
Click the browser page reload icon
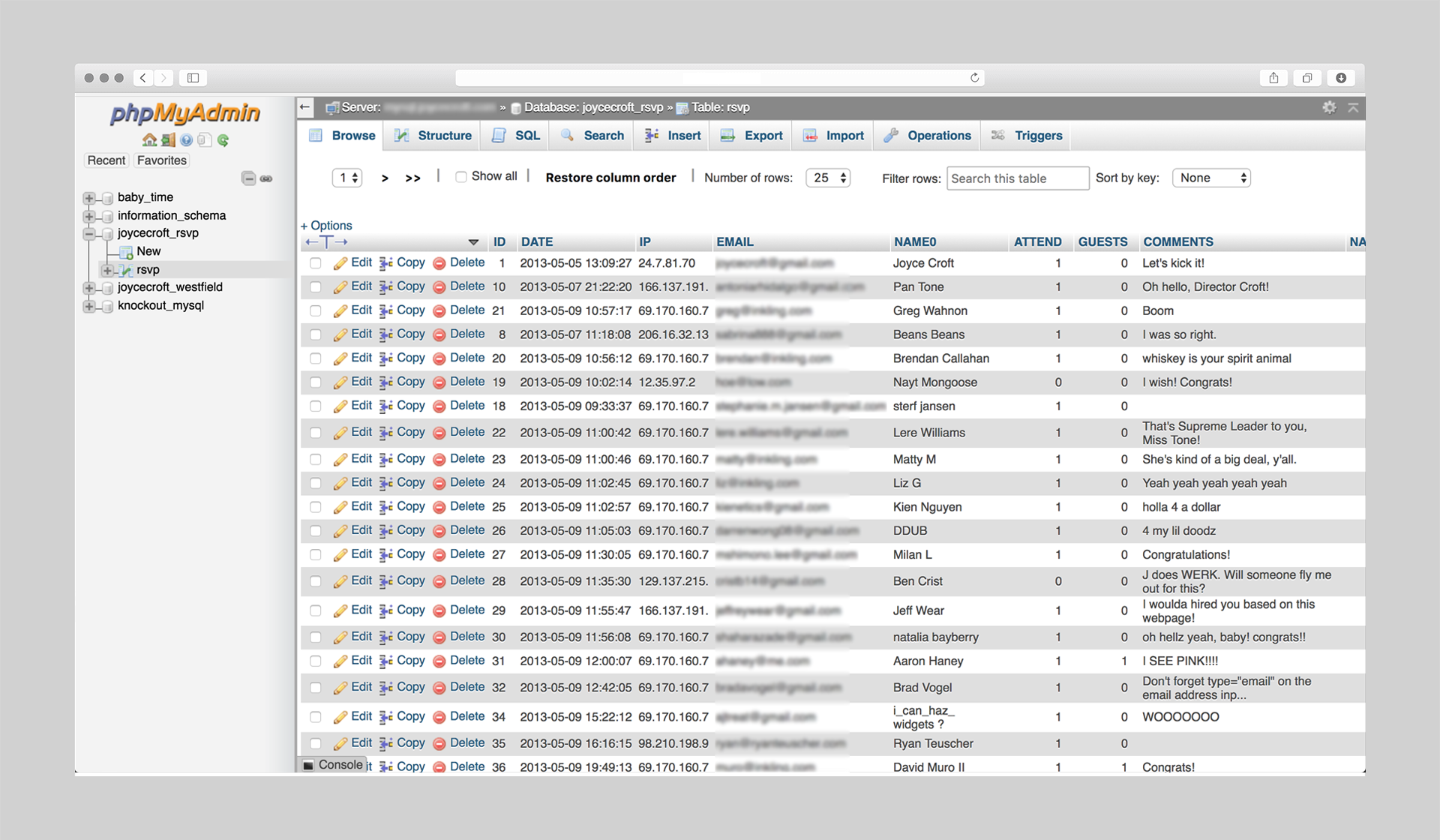974,78
